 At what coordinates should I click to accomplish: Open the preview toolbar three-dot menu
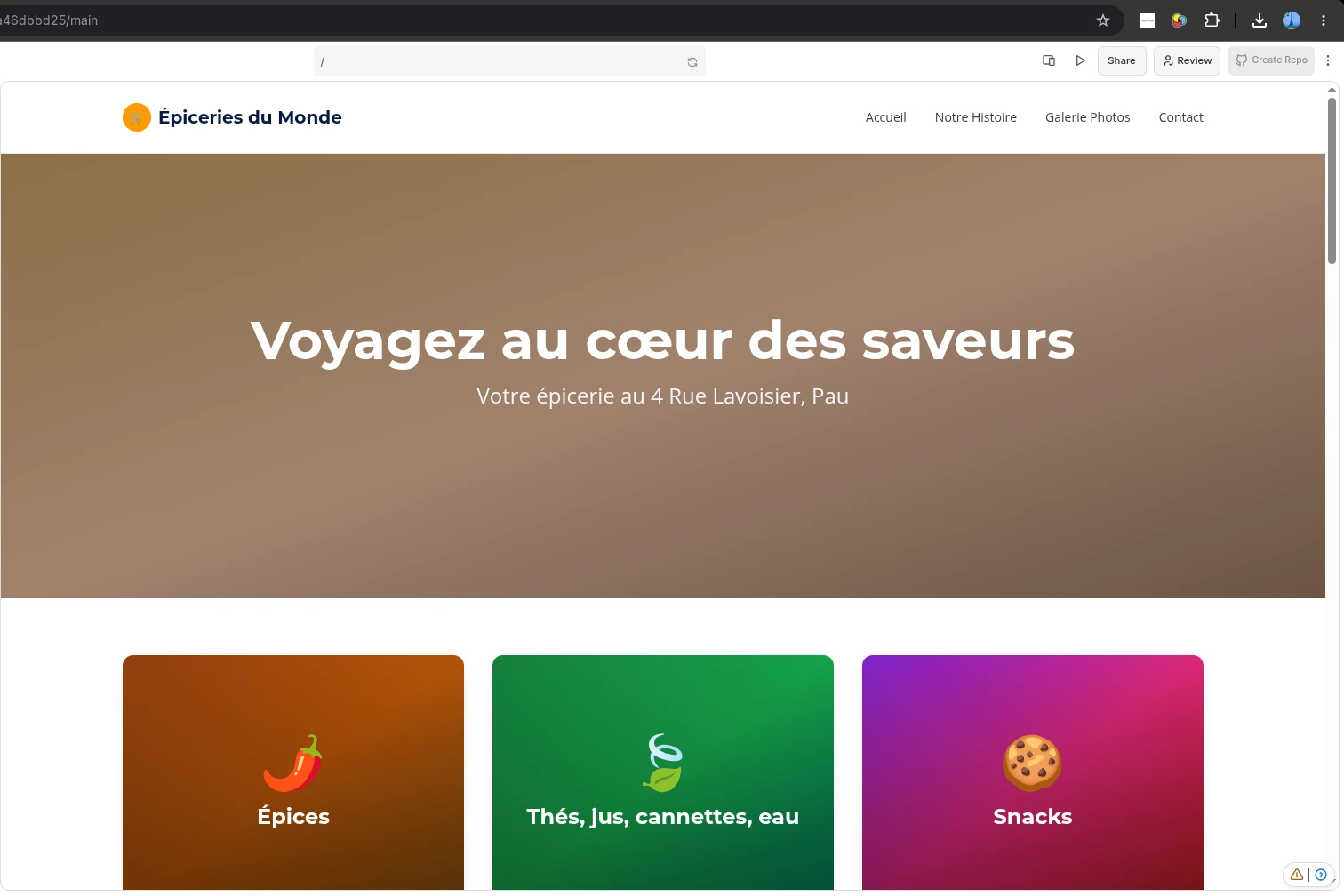click(x=1328, y=60)
